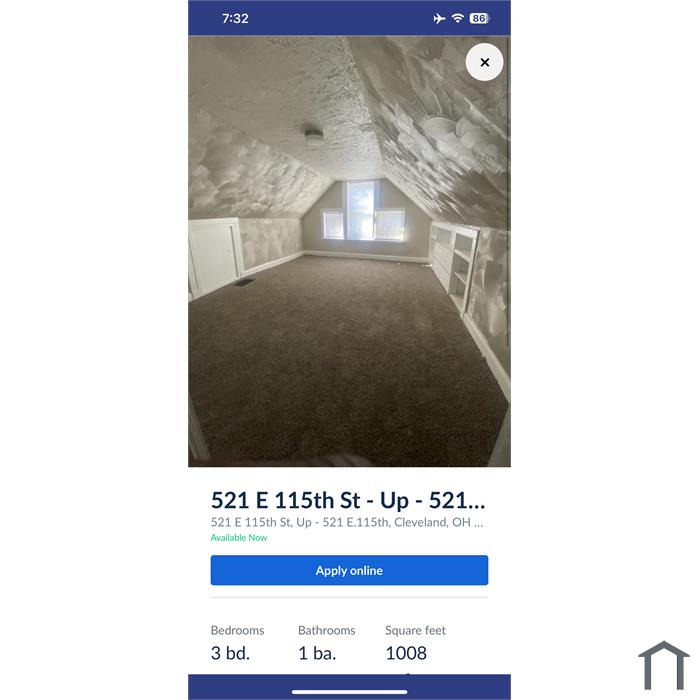Tap the Square feet label

tap(416, 630)
